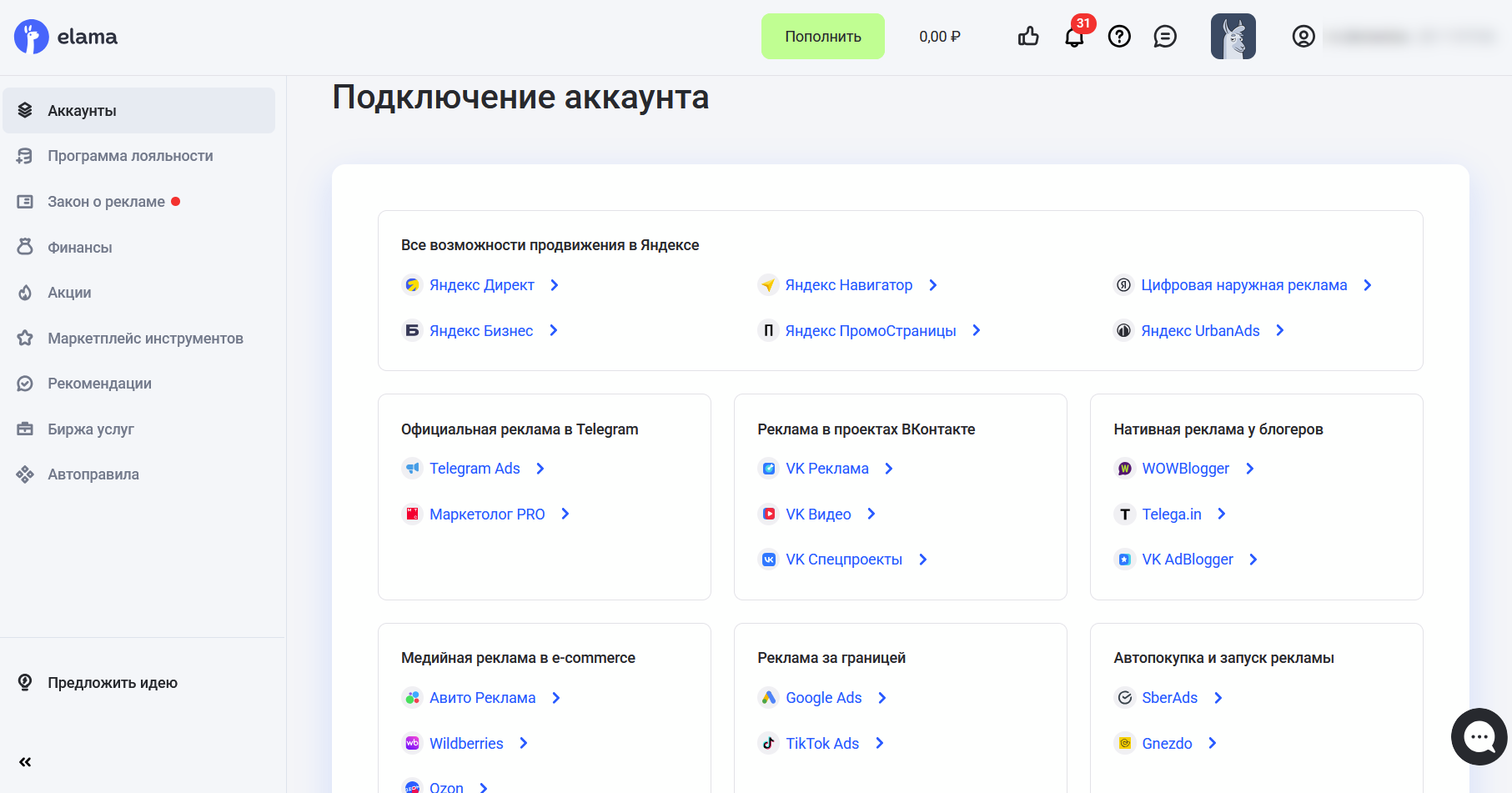
Task: Open the chat bubble support icon
Action: click(x=1165, y=36)
